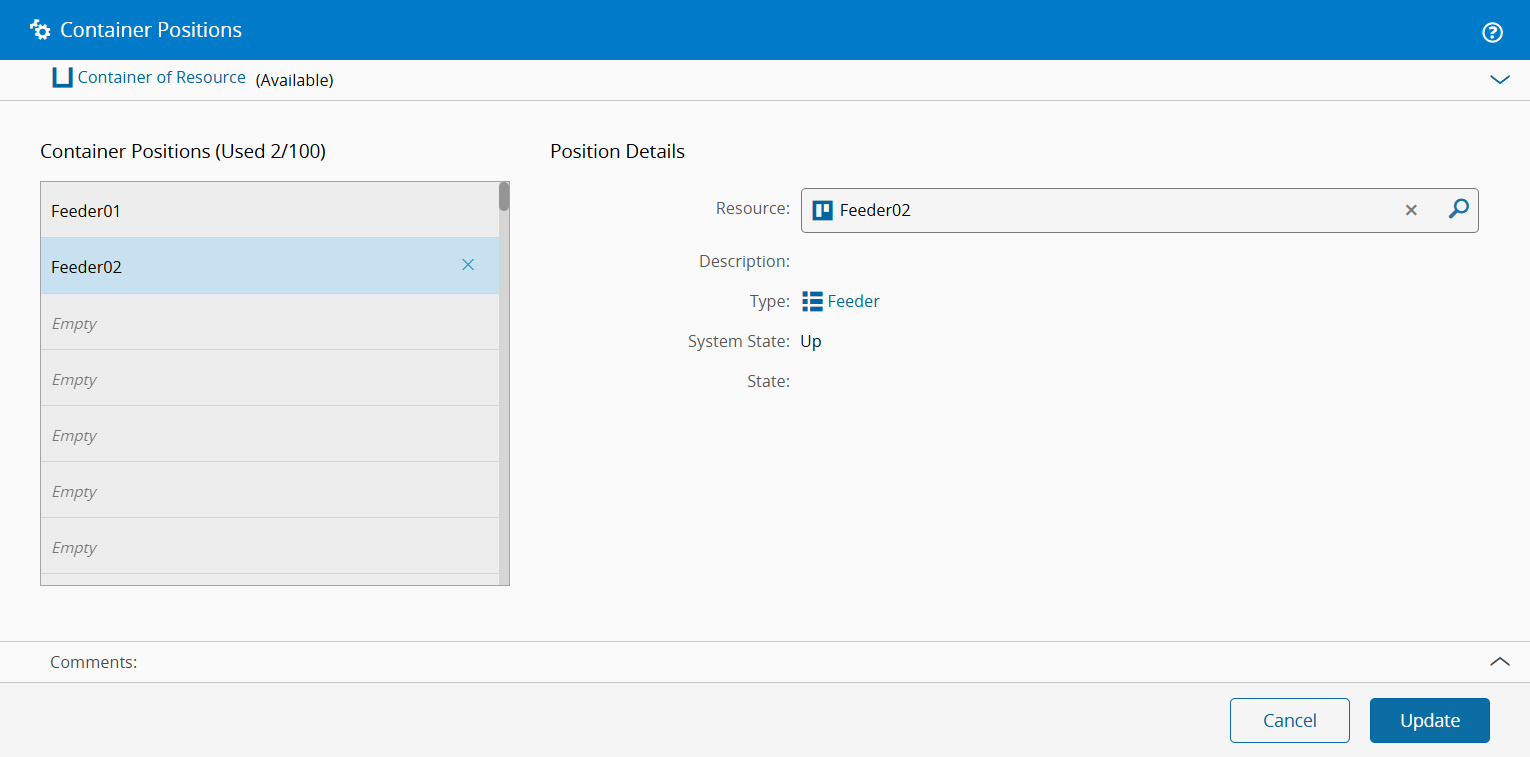Click the container icon next to Container of Resource
The width and height of the screenshot is (1530, 757).
pos(63,78)
